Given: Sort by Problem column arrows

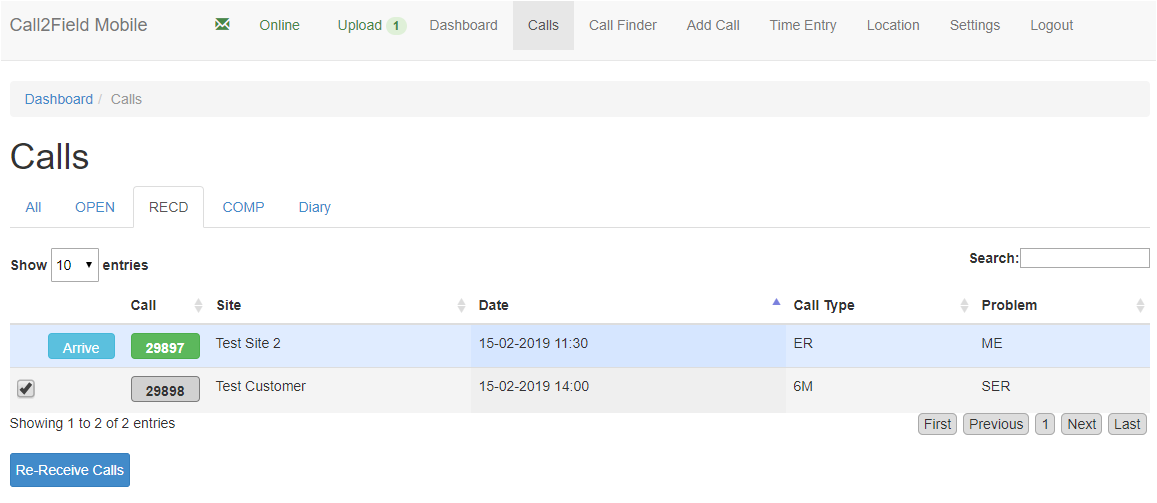Looking at the screenshot, I should pos(1140,305).
